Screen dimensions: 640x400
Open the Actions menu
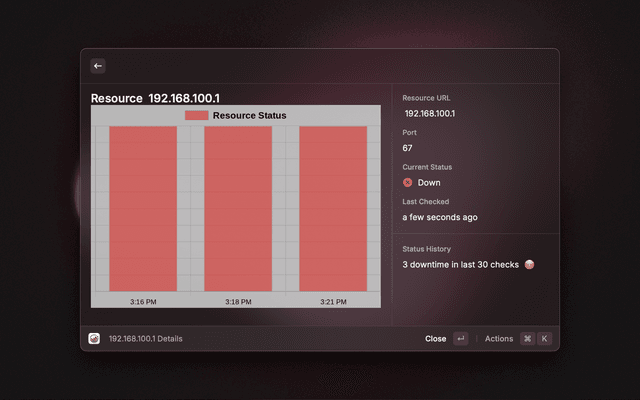tap(499, 339)
